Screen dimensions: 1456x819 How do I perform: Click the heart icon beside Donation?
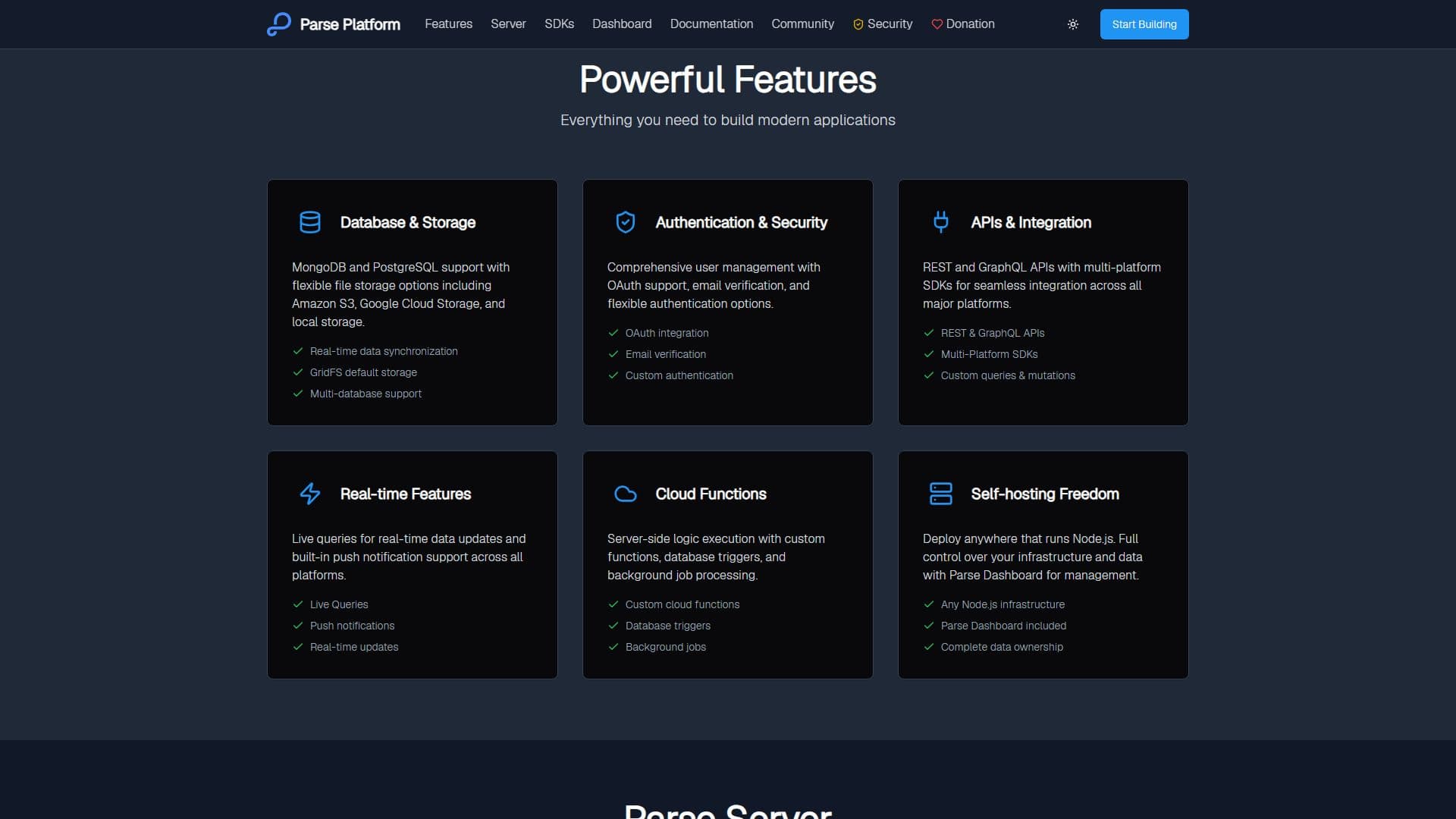click(x=937, y=24)
